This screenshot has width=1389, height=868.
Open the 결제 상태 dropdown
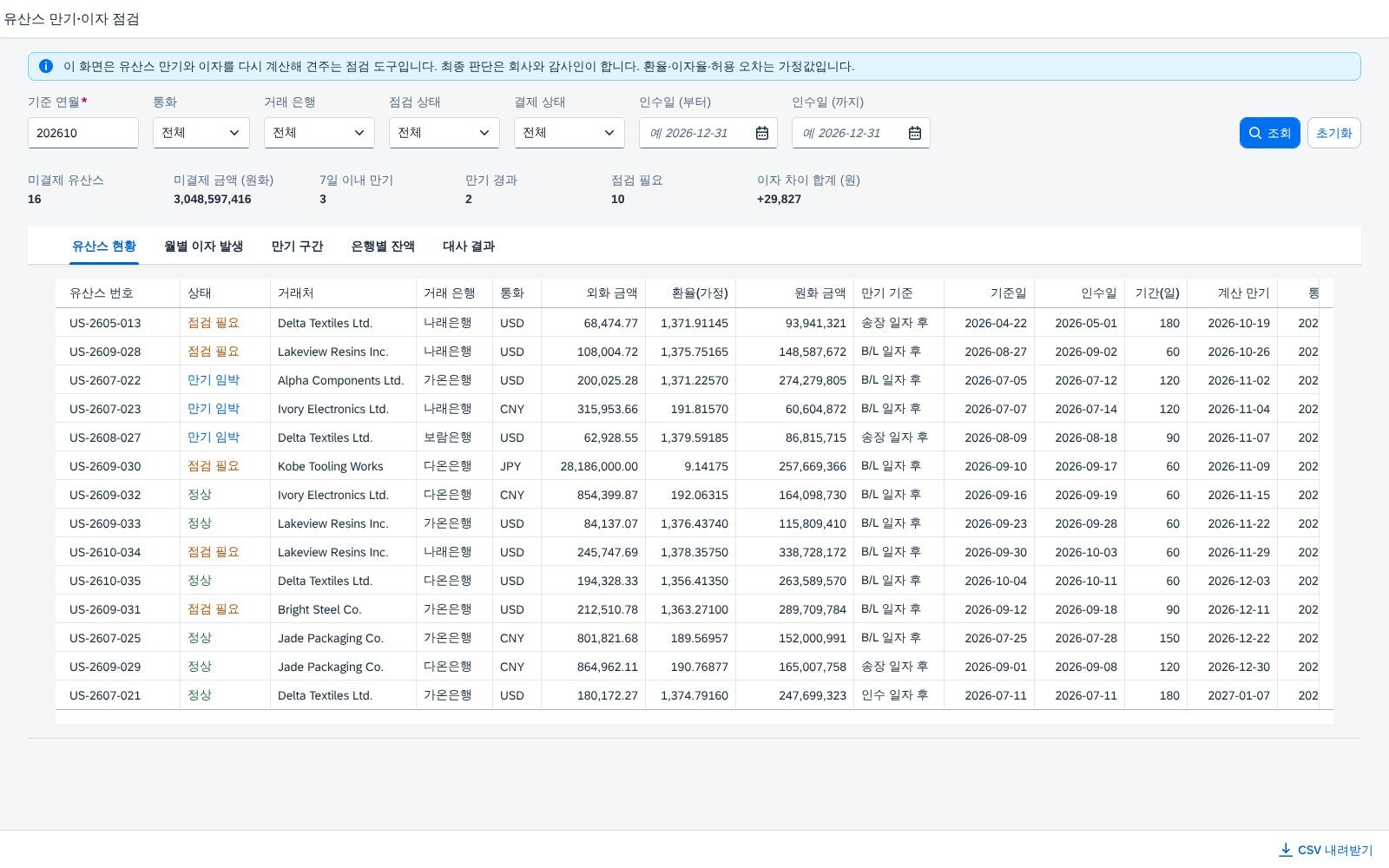click(569, 133)
